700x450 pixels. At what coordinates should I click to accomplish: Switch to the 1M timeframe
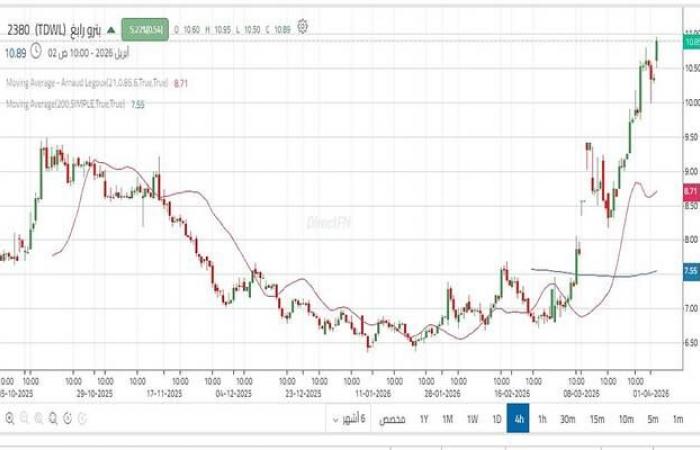[x=448, y=418]
